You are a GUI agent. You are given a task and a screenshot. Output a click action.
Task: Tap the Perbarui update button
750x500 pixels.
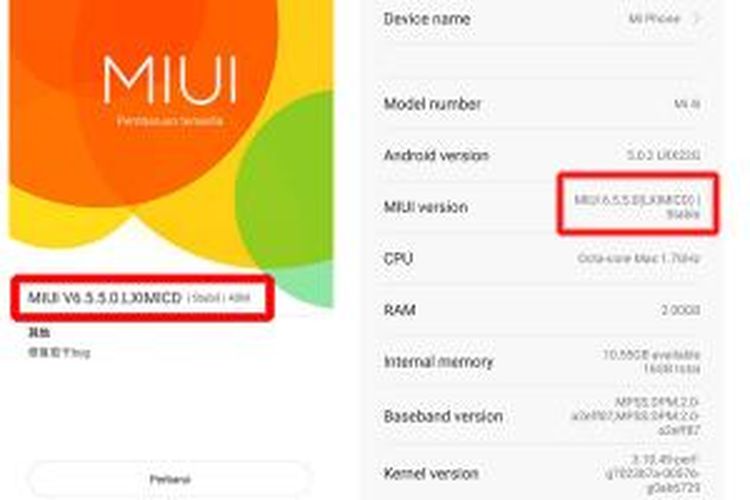pos(170,479)
